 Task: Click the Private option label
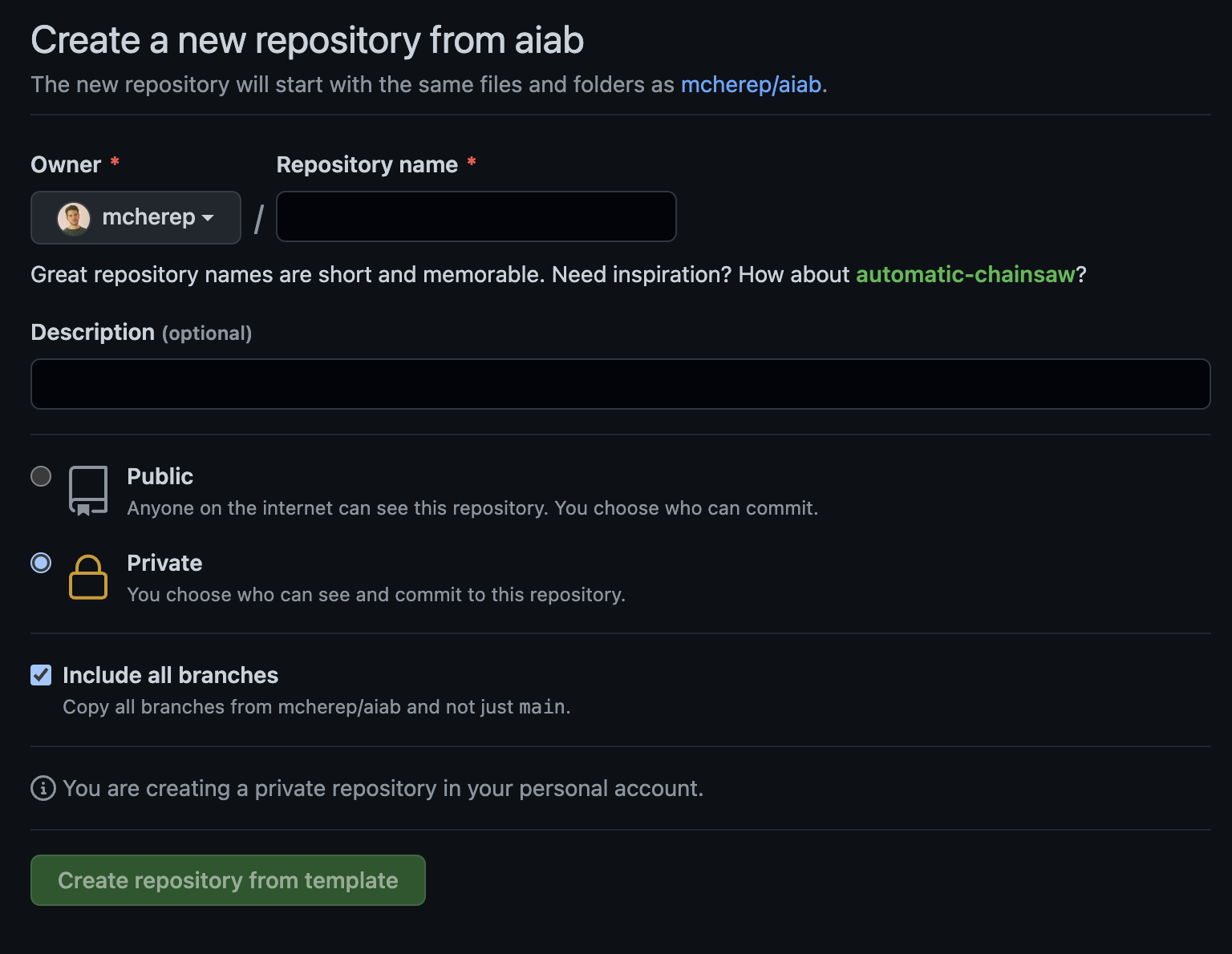click(164, 563)
